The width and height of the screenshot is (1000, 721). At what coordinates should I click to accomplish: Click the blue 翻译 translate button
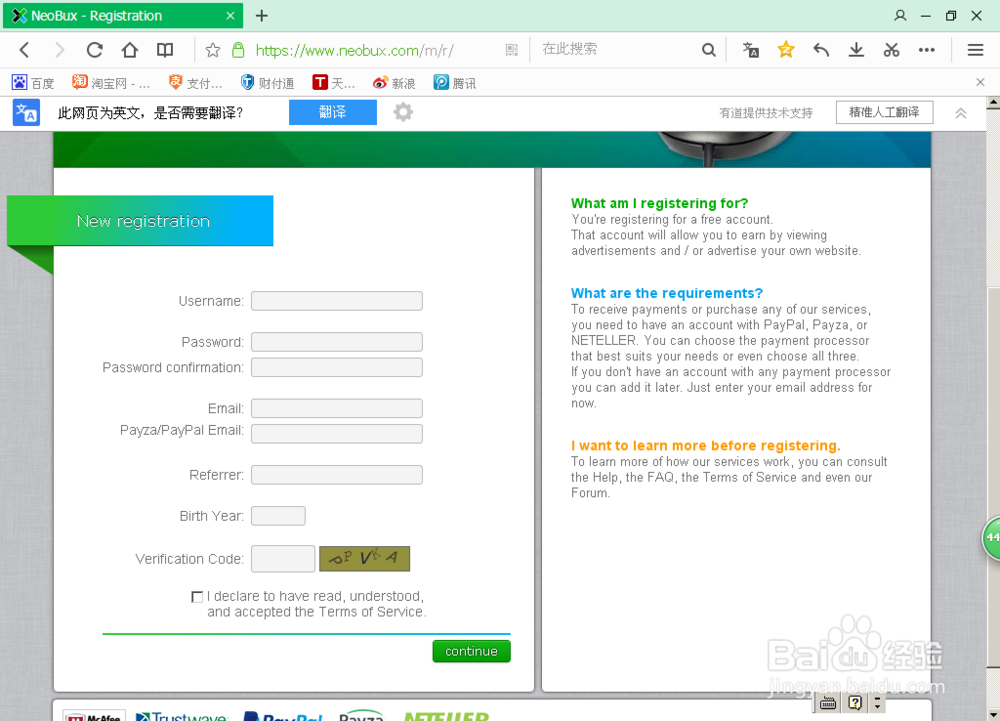point(332,112)
